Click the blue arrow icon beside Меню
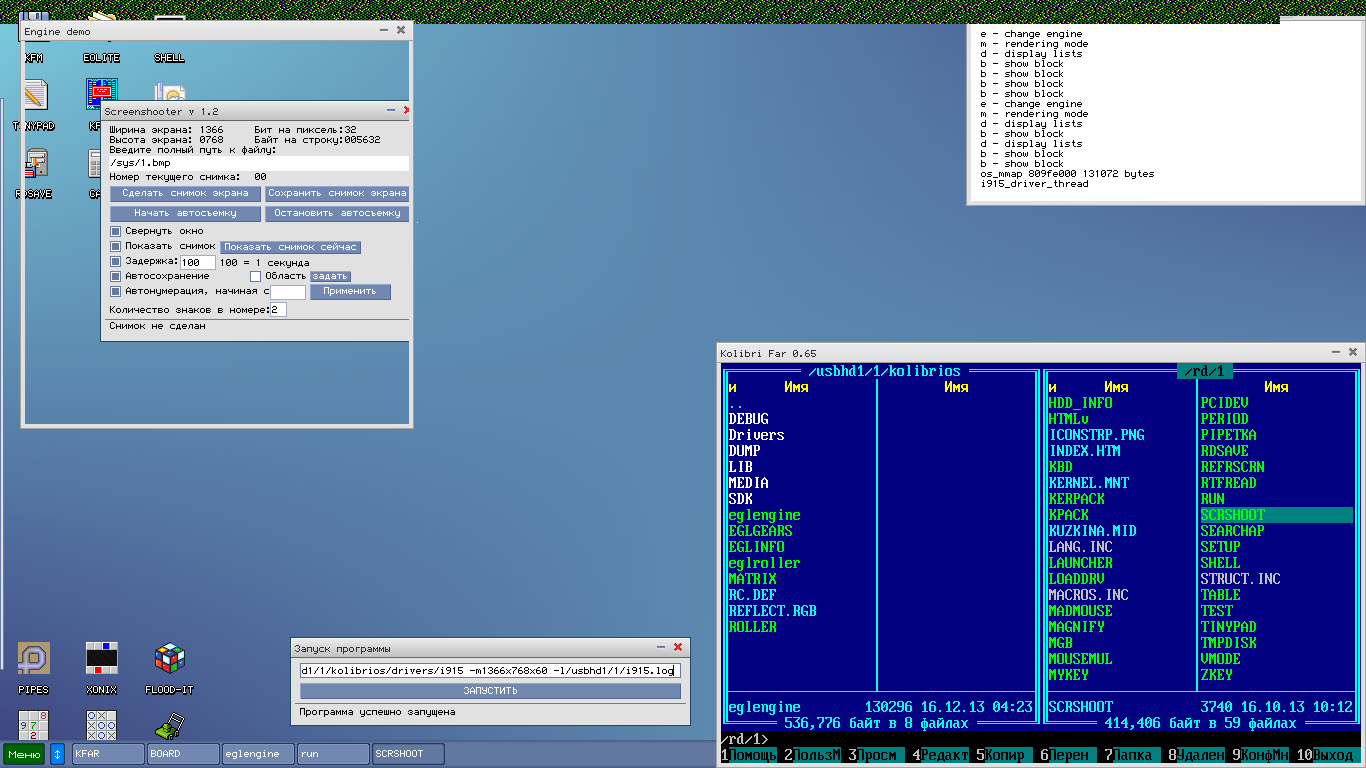Image resolution: width=1366 pixels, height=768 pixels. (58, 754)
